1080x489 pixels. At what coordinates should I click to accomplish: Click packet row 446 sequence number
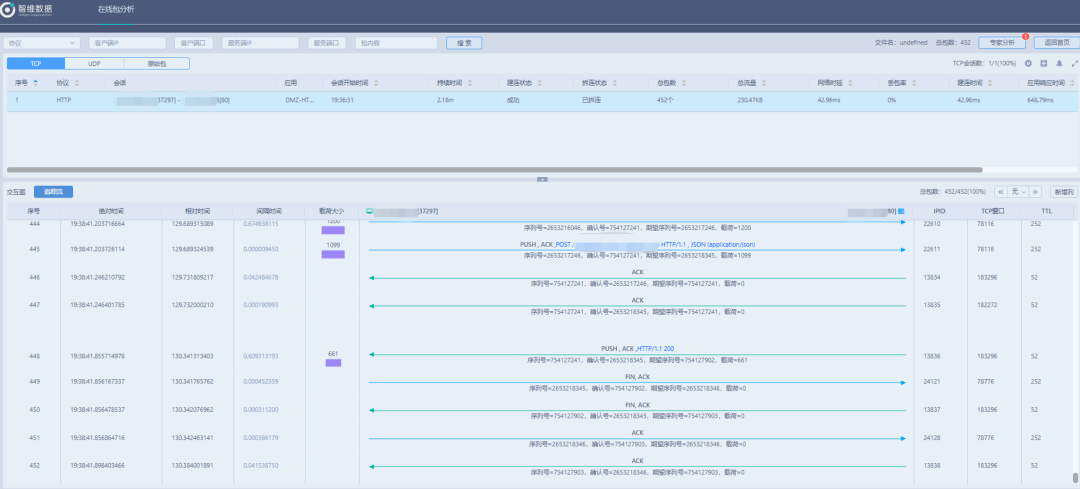click(x=35, y=278)
